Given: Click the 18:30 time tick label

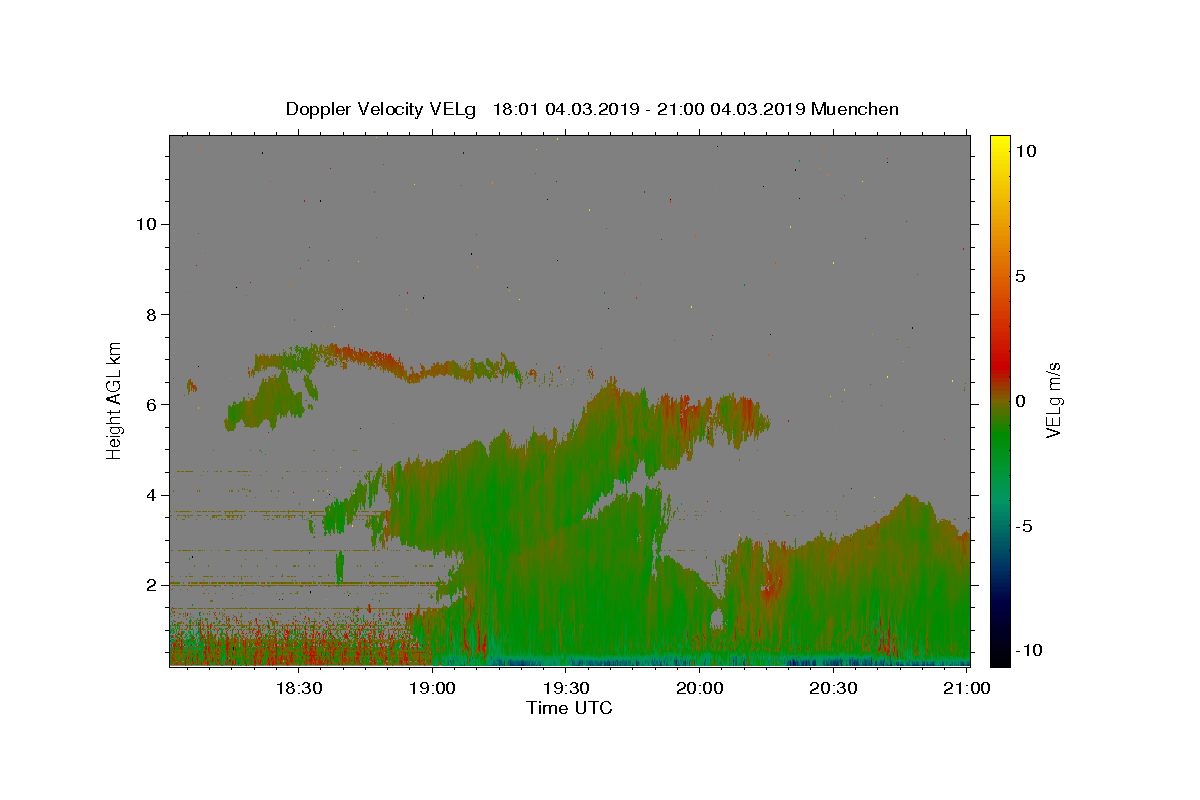Looking at the screenshot, I should (299, 688).
